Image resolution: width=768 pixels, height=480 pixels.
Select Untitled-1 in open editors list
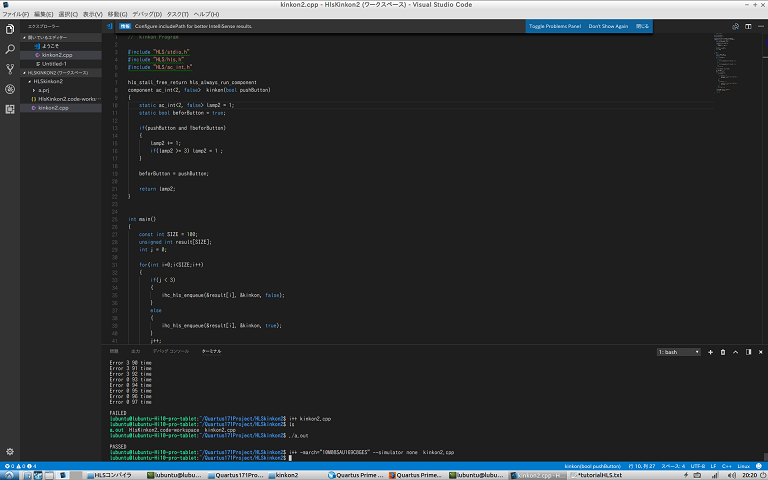coord(61,64)
